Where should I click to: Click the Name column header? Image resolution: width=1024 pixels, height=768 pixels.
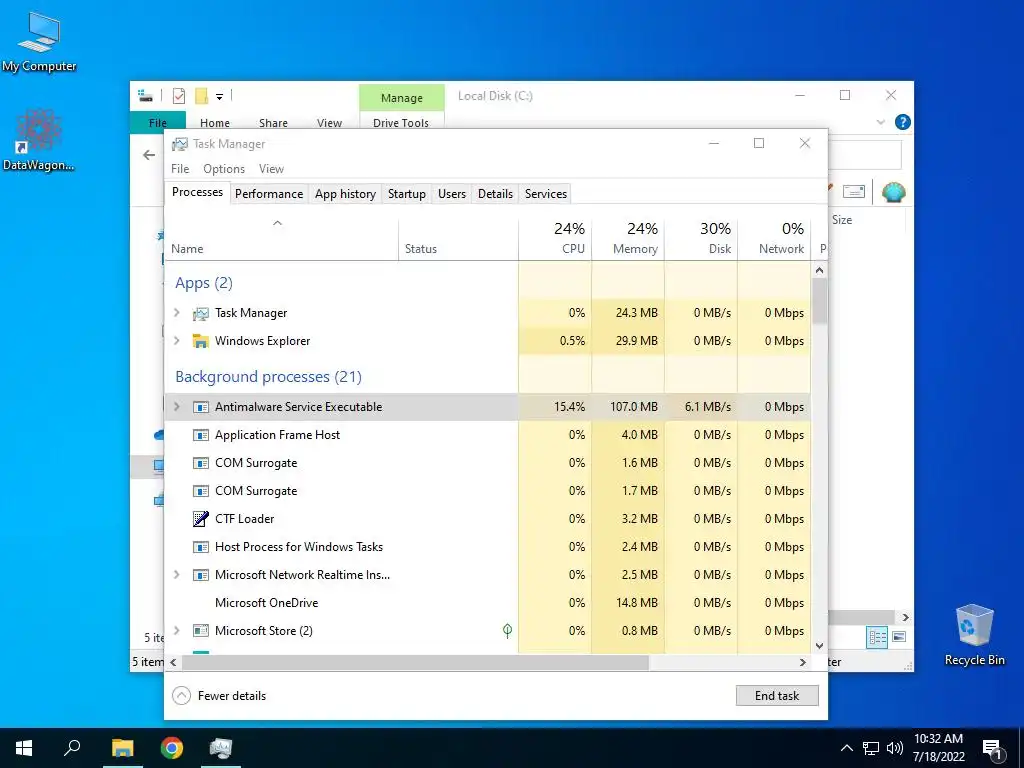[x=281, y=239]
